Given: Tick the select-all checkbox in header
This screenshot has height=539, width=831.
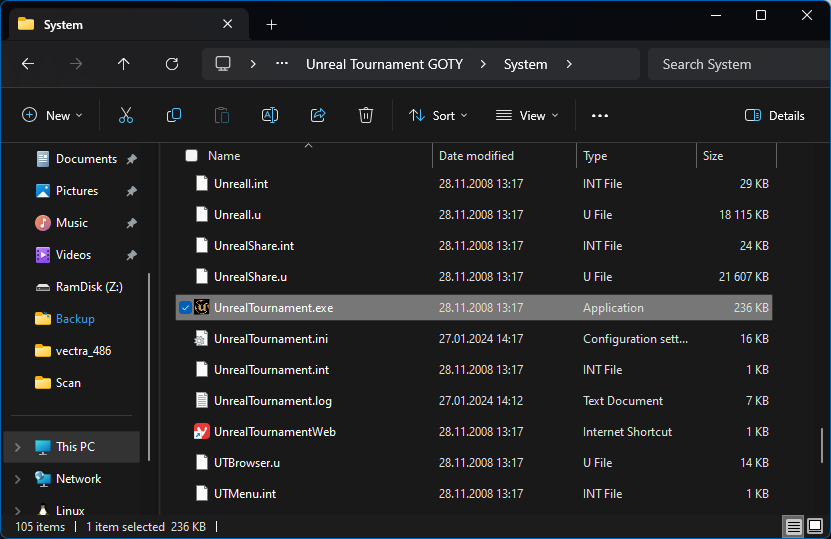Looking at the screenshot, I should [191, 156].
